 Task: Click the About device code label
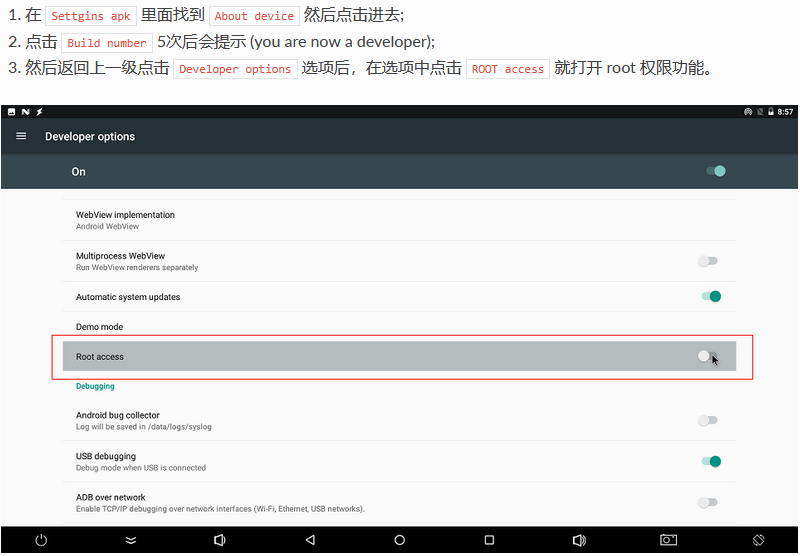coord(254,16)
